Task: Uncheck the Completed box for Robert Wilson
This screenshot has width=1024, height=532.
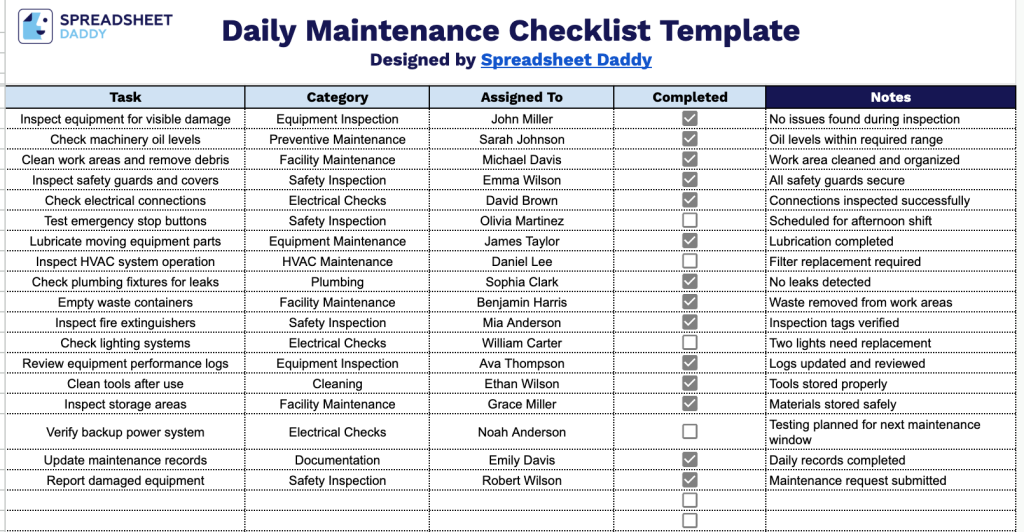Action: [x=690, y=480]
